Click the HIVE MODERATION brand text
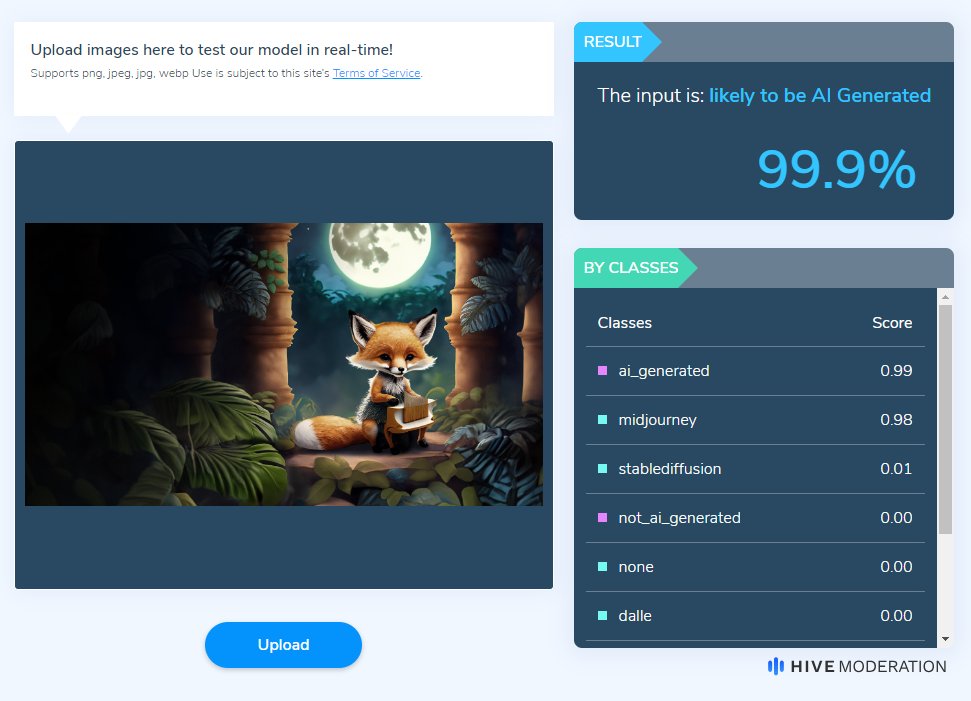The image size is (971, 701). tap(868, 666)
